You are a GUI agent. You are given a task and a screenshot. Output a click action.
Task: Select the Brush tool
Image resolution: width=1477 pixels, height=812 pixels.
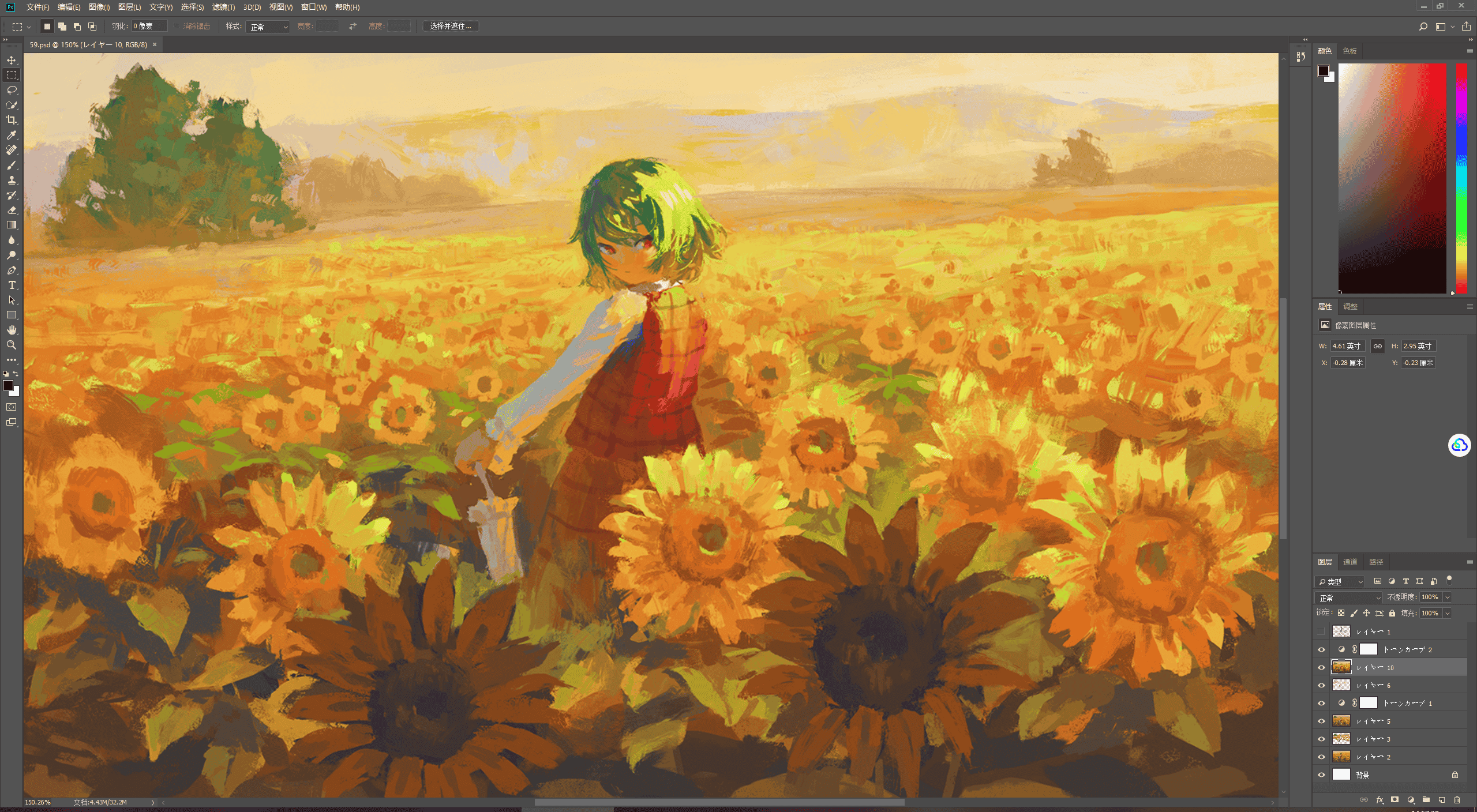12,165
